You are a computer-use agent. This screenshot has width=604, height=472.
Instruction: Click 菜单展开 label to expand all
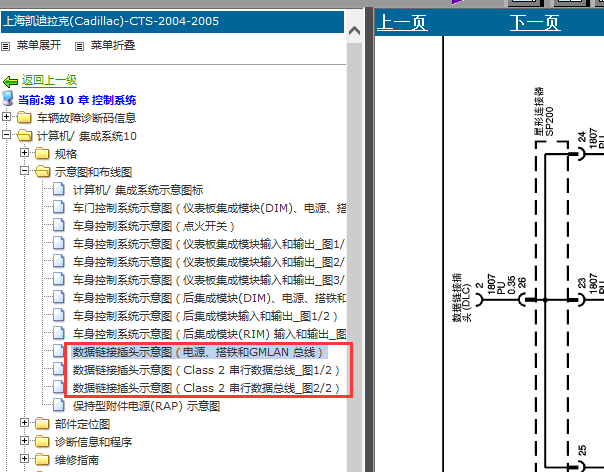tap(39, 45)
